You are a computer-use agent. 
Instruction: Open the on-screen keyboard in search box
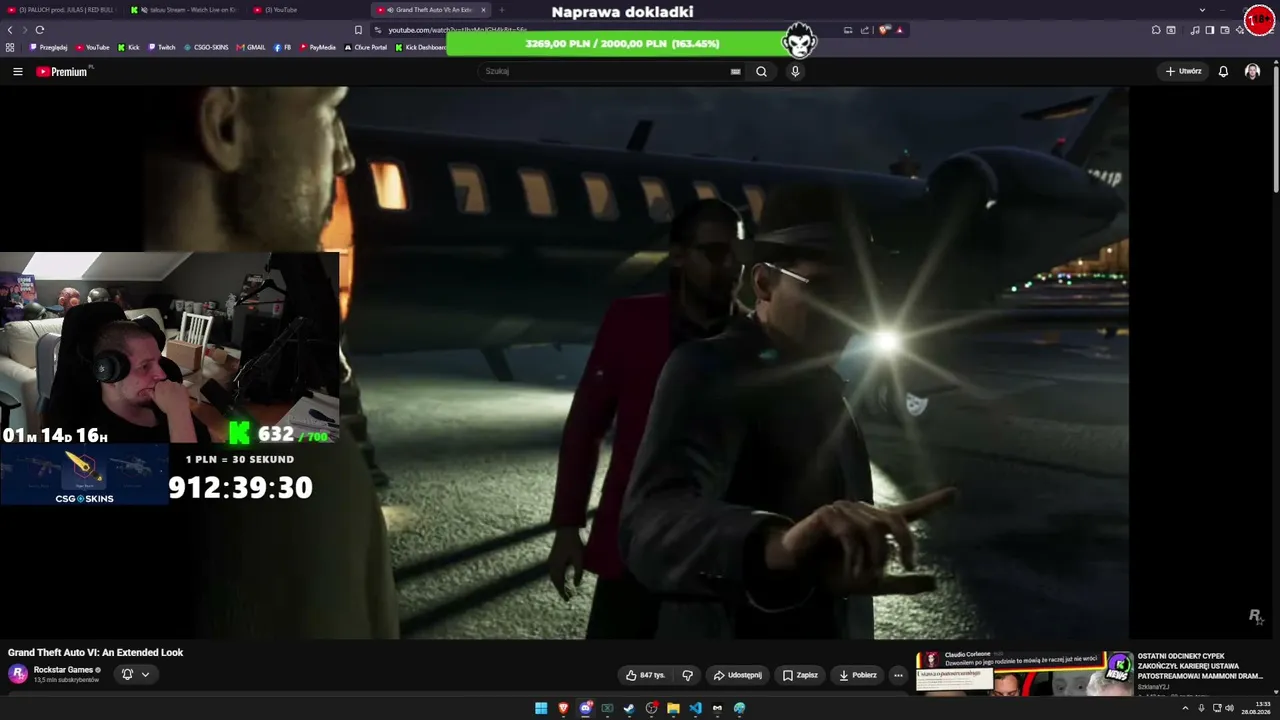pos(735,72)
